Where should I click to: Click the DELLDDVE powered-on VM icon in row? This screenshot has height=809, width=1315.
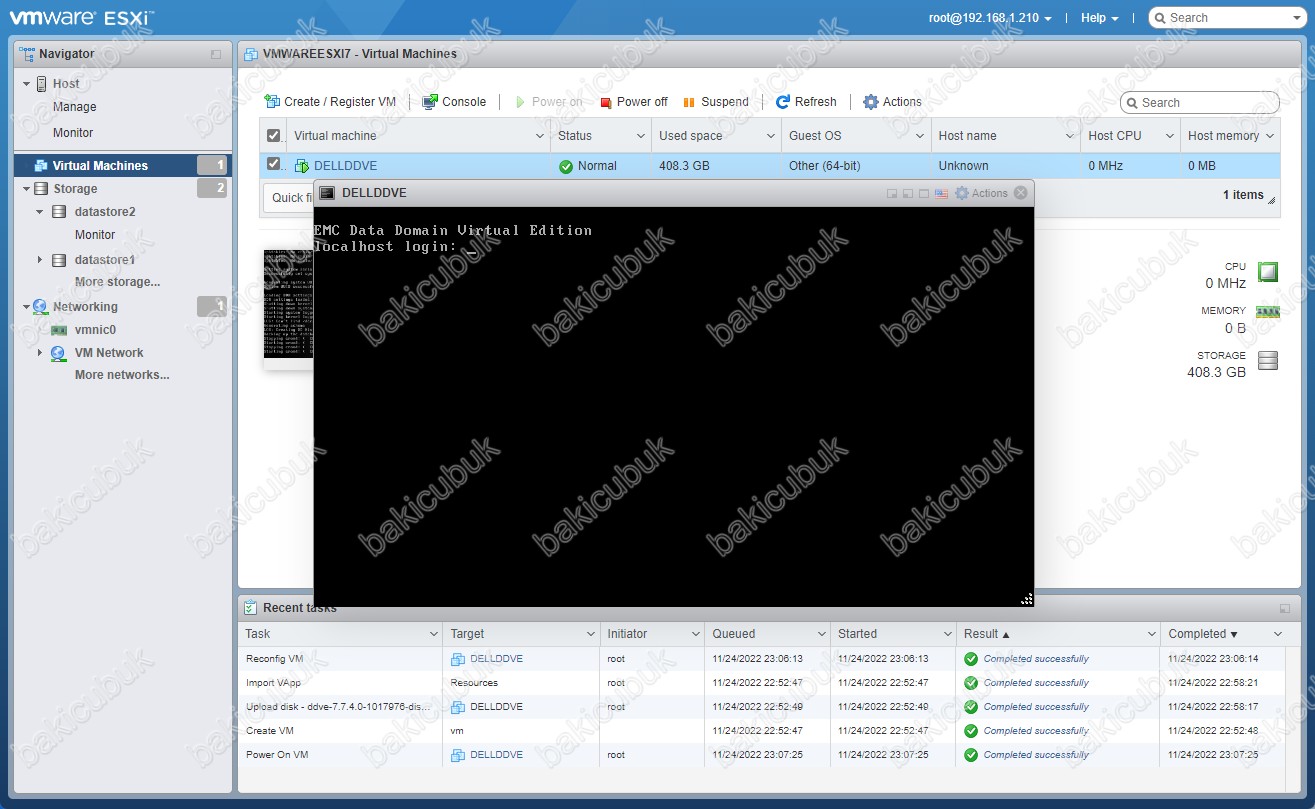point(302,166)
